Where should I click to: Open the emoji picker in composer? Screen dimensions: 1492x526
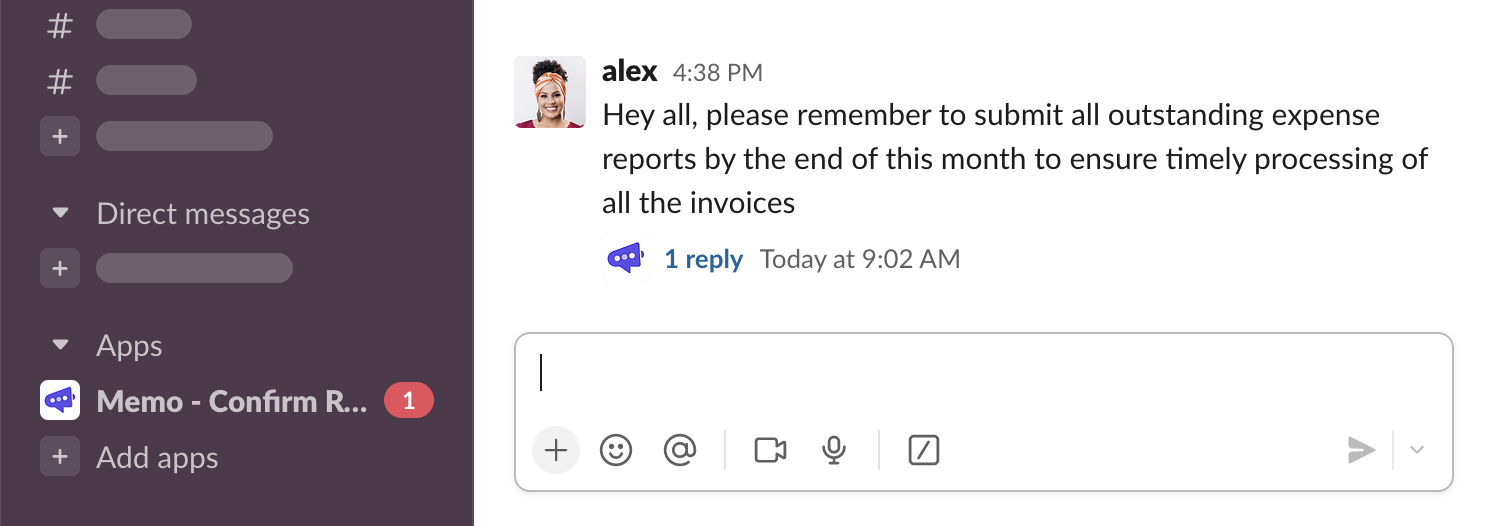point(616,451)
